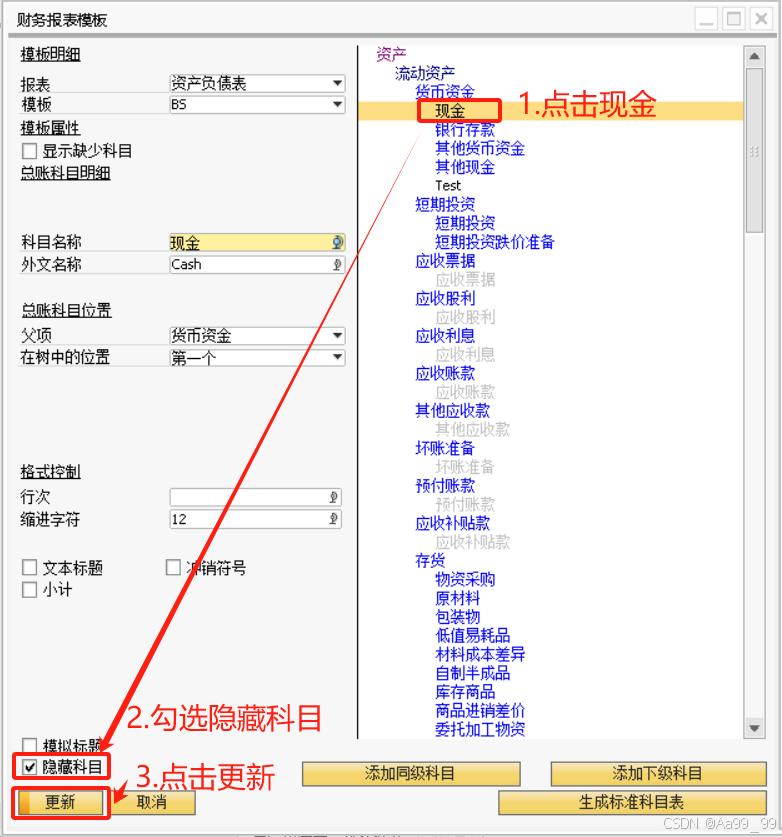Select the 库存商品 tree item
This screenshot has width=782, height=837.
pyautogui.click(x=465, y=692)
